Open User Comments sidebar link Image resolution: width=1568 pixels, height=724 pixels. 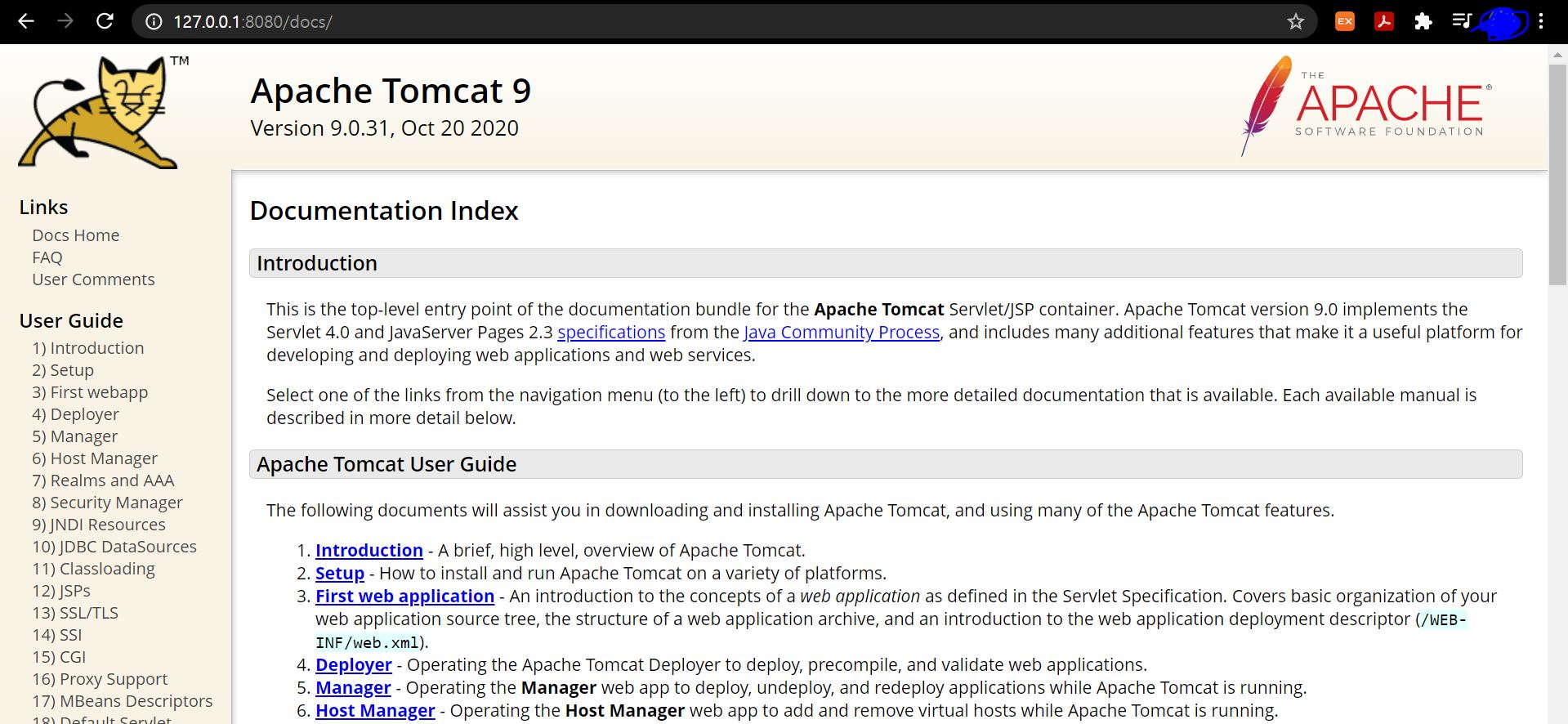pyautogui.click(x=93, y=279)
